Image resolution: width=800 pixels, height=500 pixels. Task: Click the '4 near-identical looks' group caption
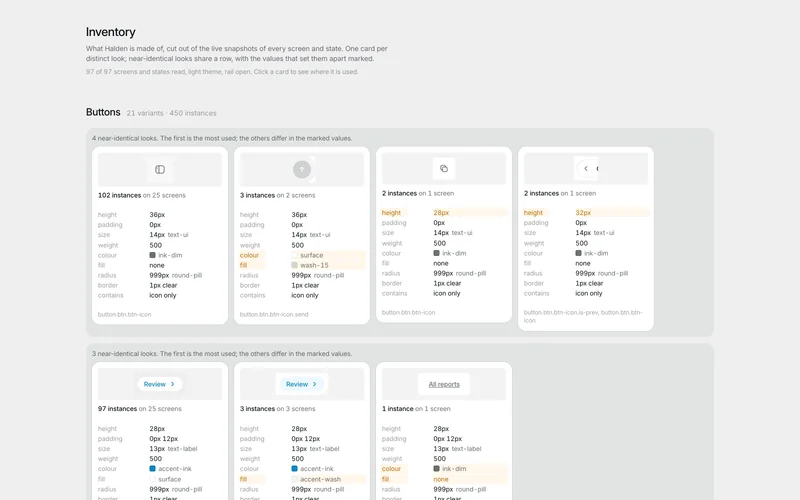(x=222, y=138)
